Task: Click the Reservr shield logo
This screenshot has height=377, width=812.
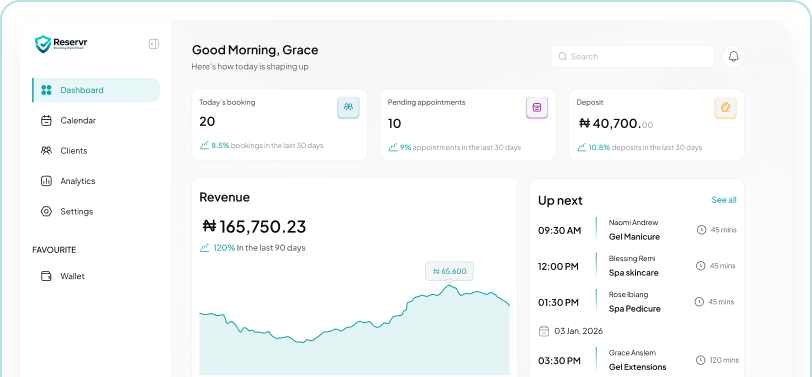Action: pyautogui.click(x=43, y=44)
